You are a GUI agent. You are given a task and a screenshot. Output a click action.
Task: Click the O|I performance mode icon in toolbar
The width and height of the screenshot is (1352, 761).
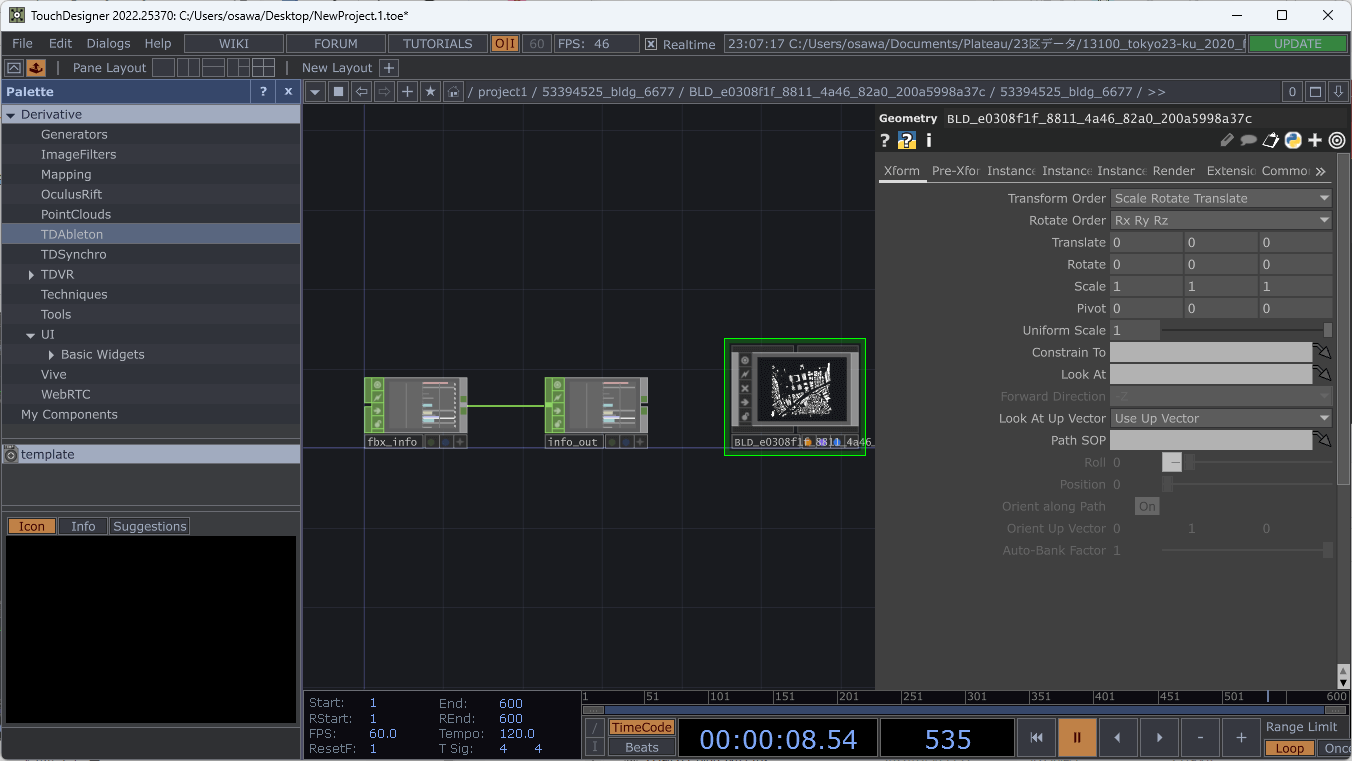pos(507,43)
